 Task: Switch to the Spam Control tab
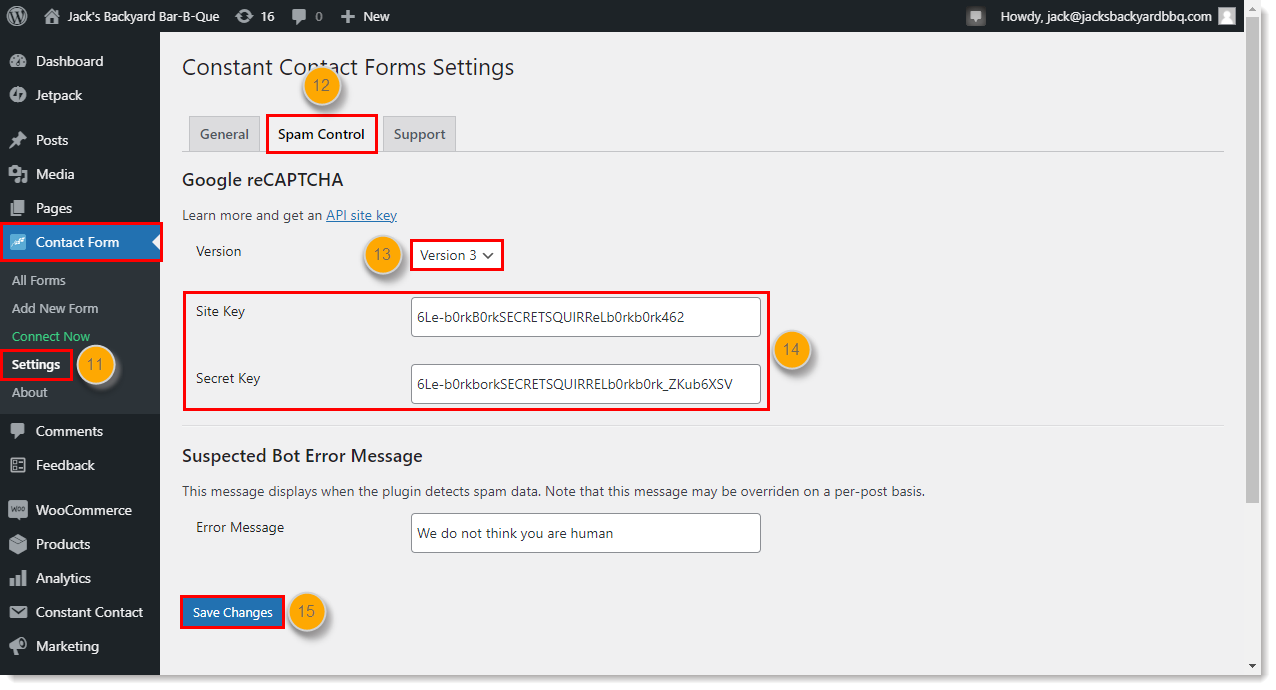pos(321,134)
